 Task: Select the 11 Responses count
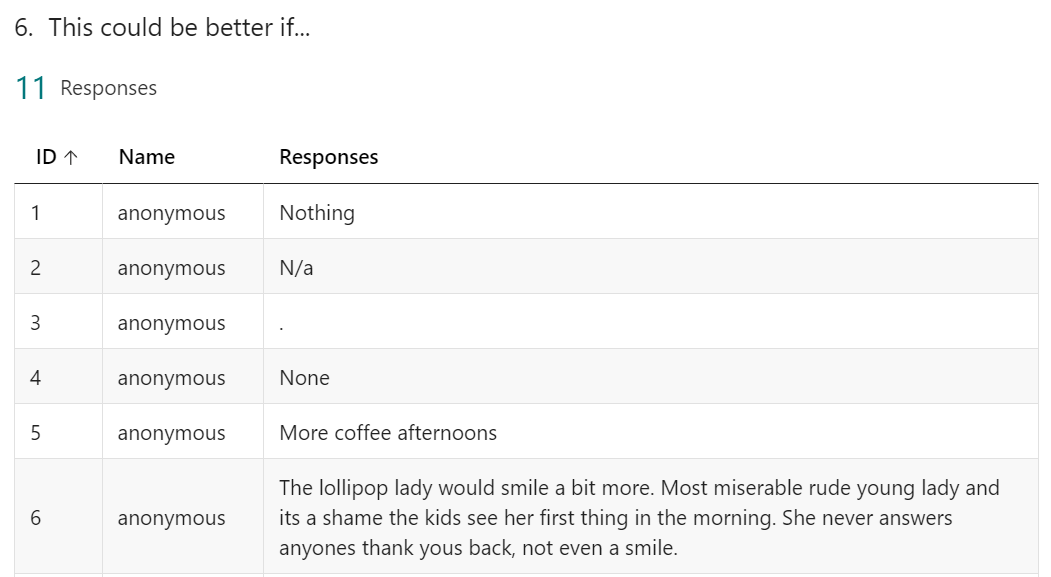click(x=86, y=88)
